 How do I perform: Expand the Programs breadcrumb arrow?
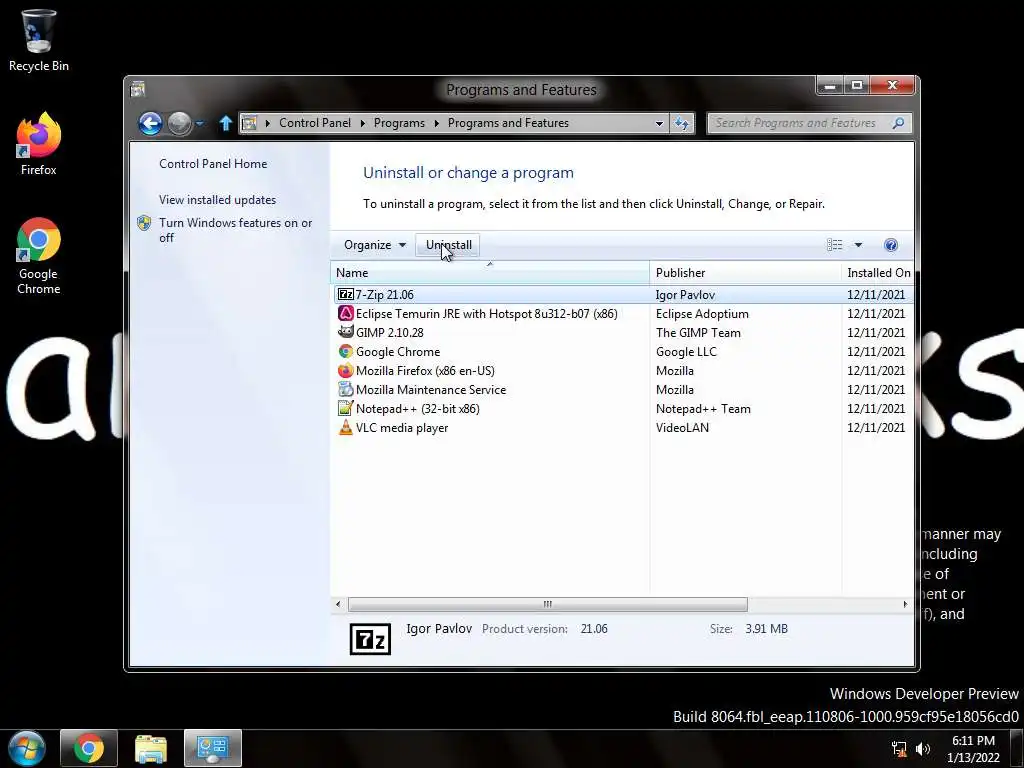(x=436, y=123)
